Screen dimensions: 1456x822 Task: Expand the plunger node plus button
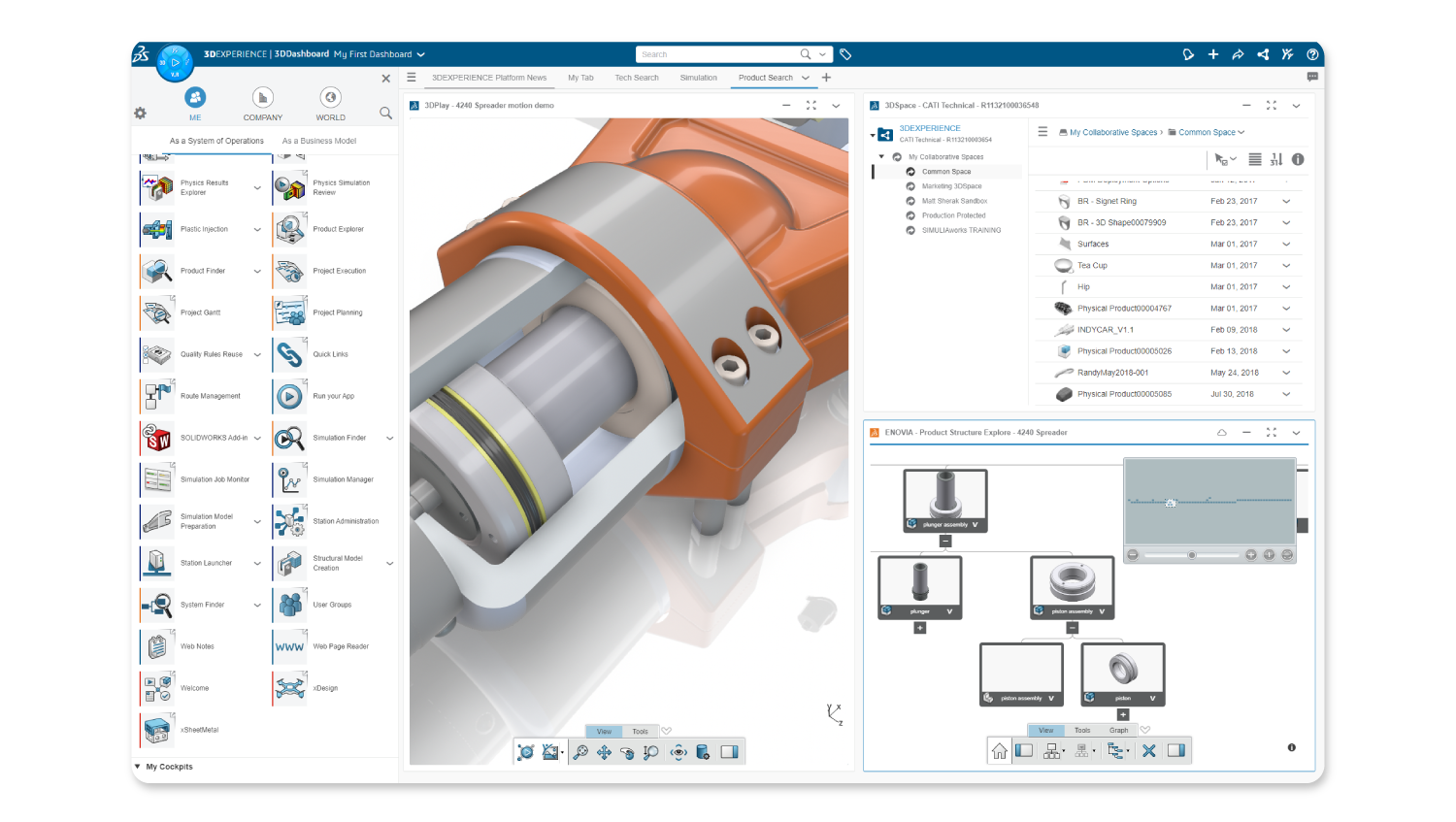click(920, 628)
